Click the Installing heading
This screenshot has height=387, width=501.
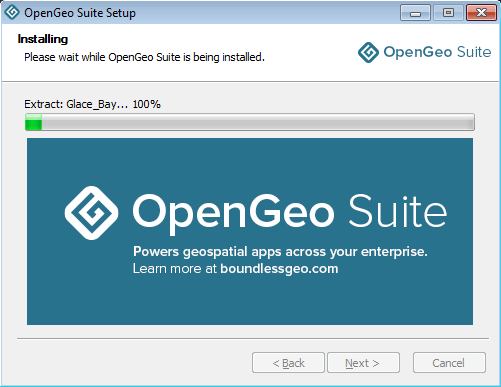43,39
